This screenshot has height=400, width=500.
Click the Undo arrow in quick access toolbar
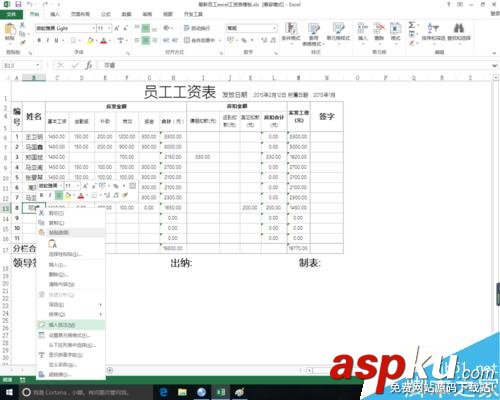click(30, 4)
